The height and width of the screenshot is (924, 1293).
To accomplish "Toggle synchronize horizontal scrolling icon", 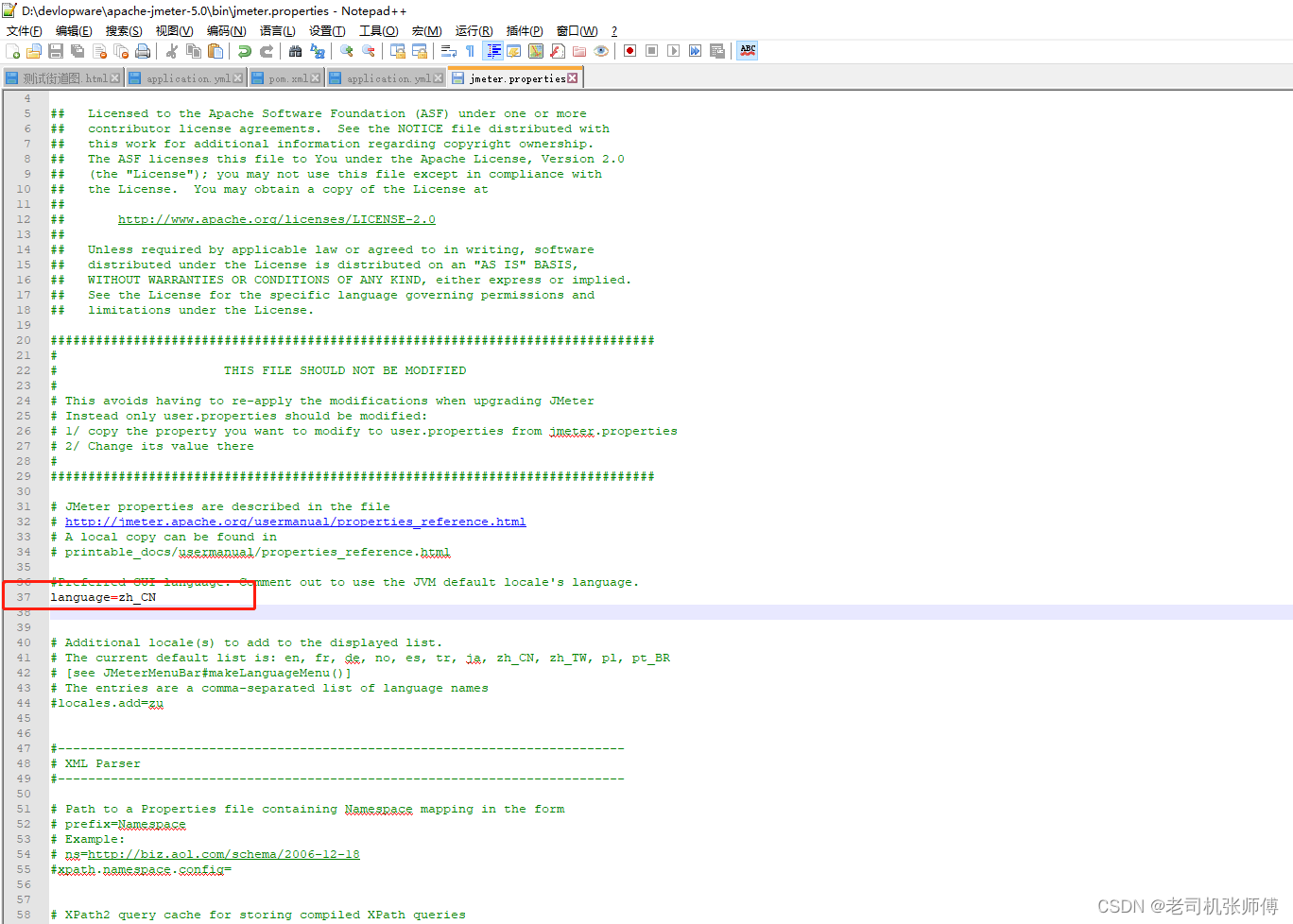I will coord(420,51).
